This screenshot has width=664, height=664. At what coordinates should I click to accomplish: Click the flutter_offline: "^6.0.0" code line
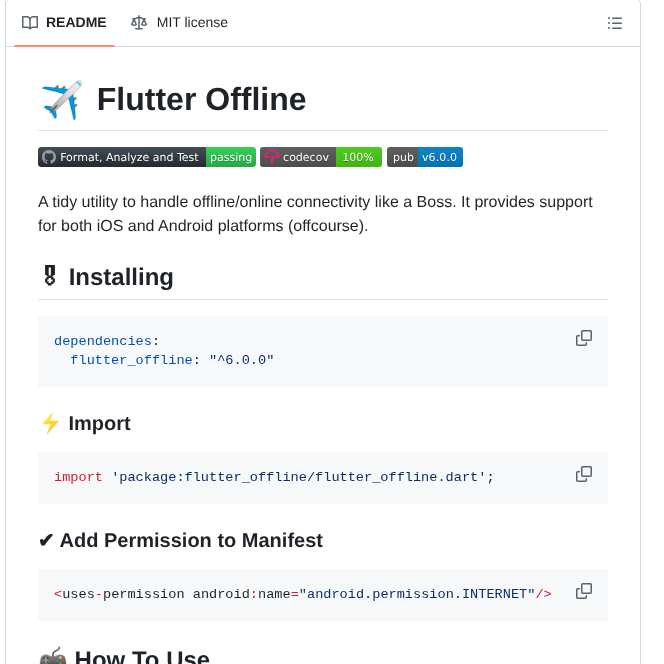pyautogui.click(x=172, y=360)
